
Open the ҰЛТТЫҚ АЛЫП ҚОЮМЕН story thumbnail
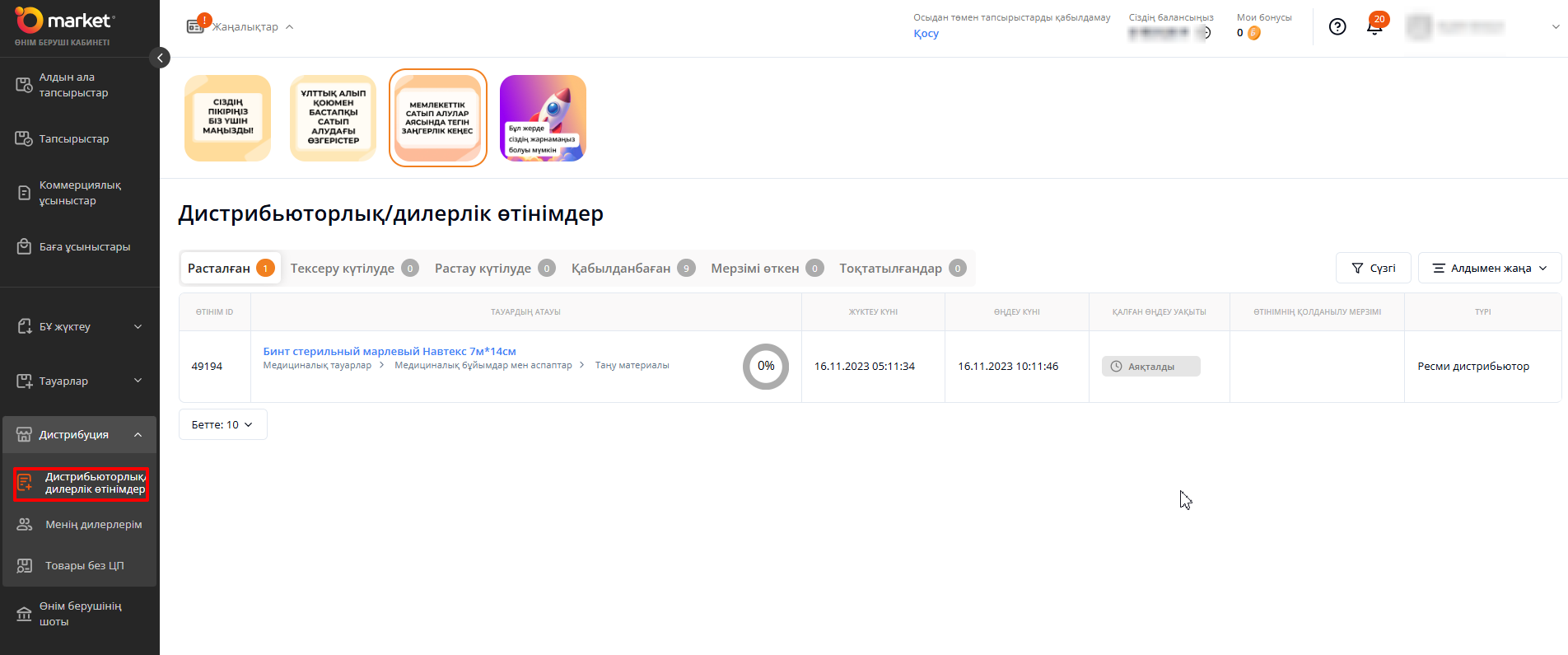click(334, 118)
